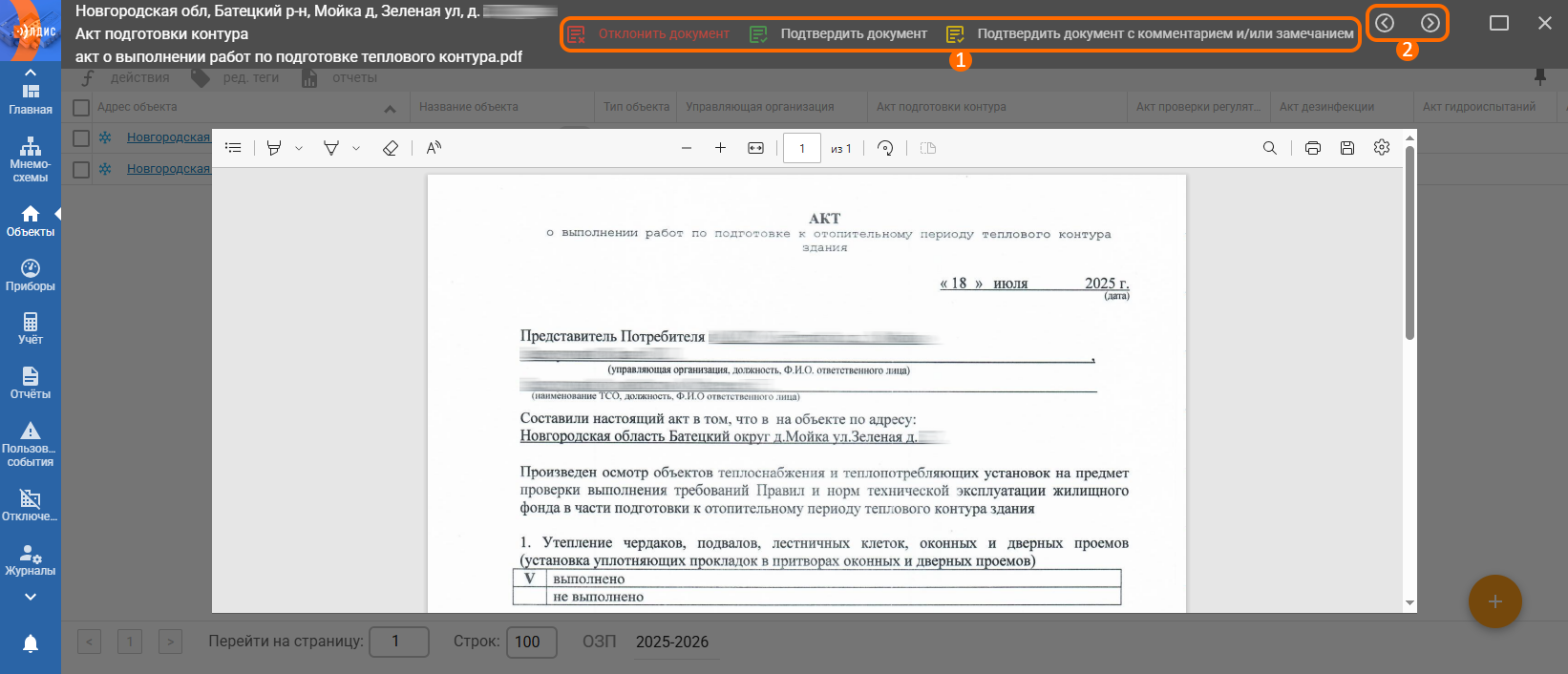This screenshot has width=1568, height=674.
Task: Maximize the document preview dialog
Action: click(x=1499, y=23)
